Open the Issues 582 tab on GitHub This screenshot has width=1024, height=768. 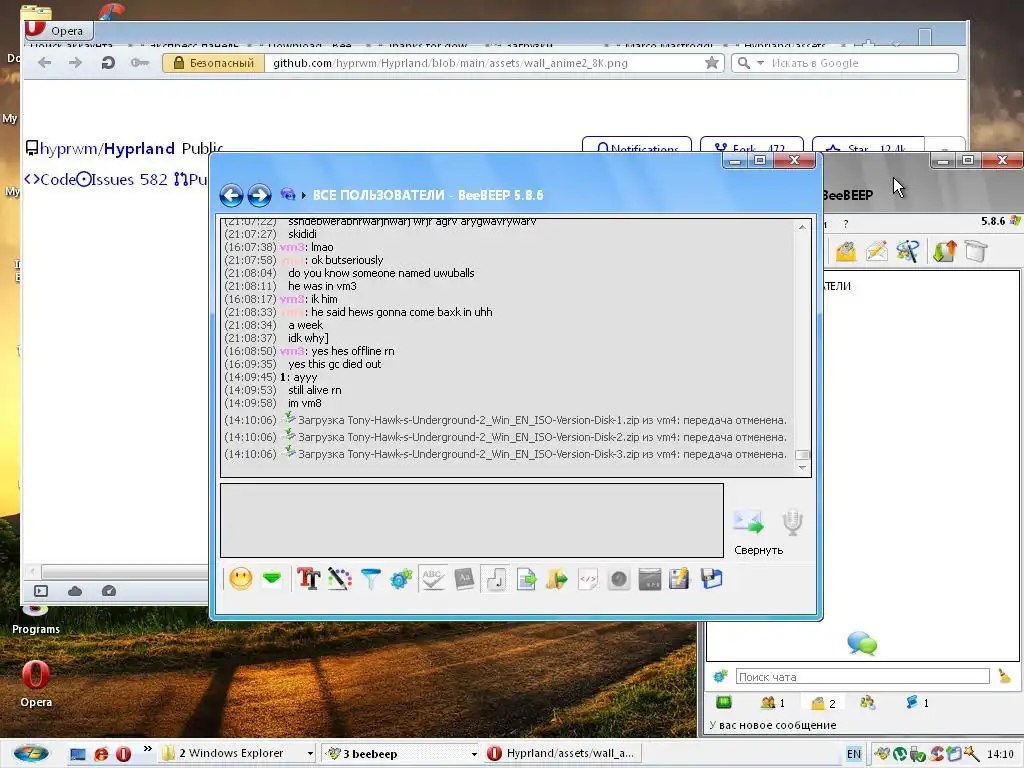pyautogui.click(x=122, y=179)
